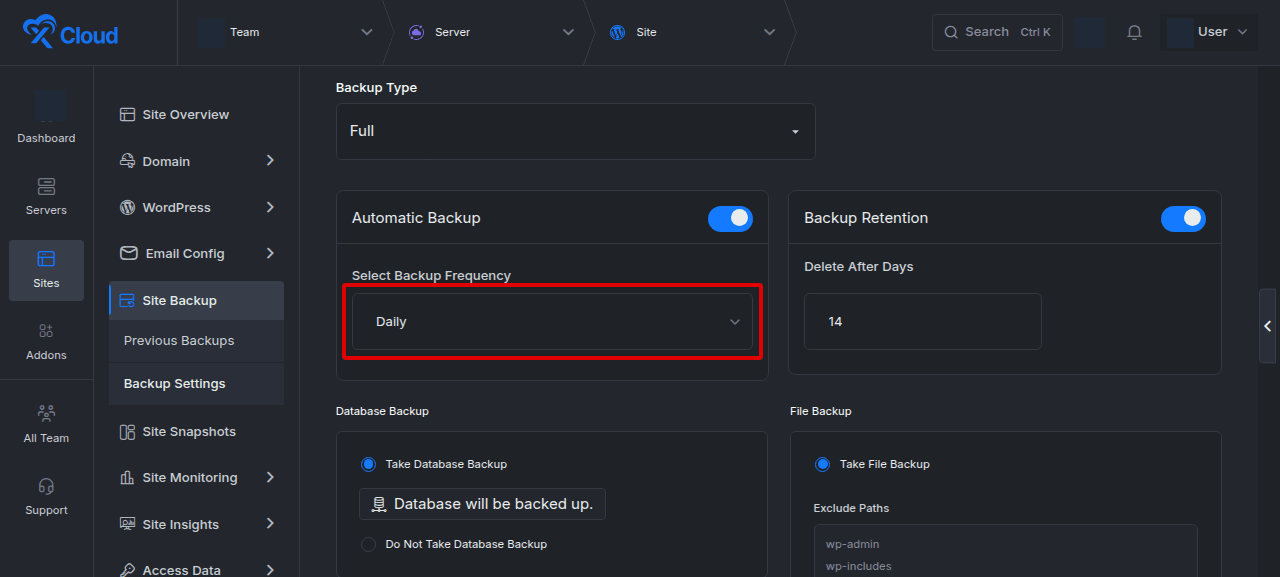Image resolution: width=1280 pixels, height=577 pixels.
Task: Click the "Database will be backed up." message
Action: click(482, 505)
